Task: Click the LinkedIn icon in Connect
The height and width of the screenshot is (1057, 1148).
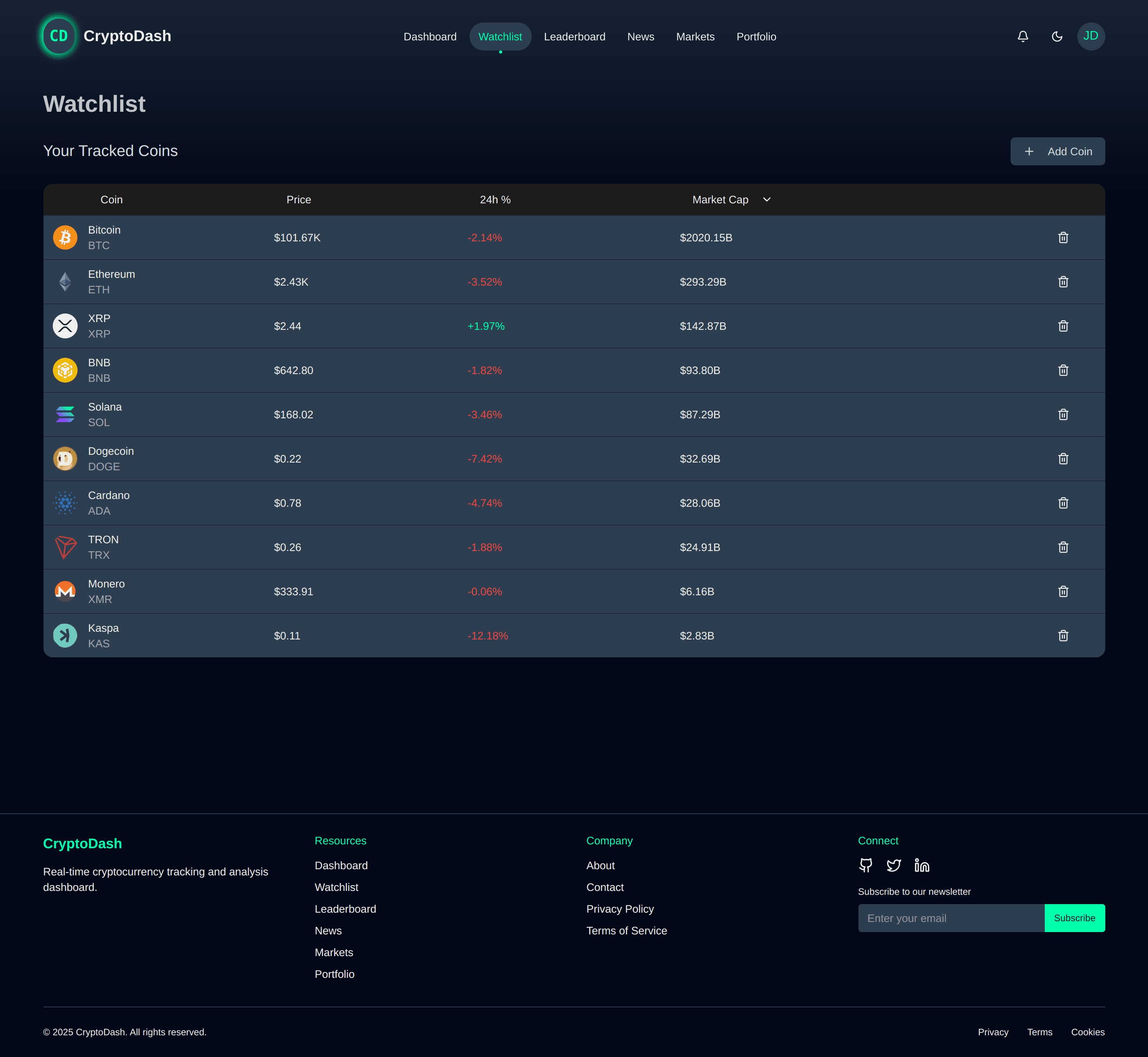Action: click(921, 865)
